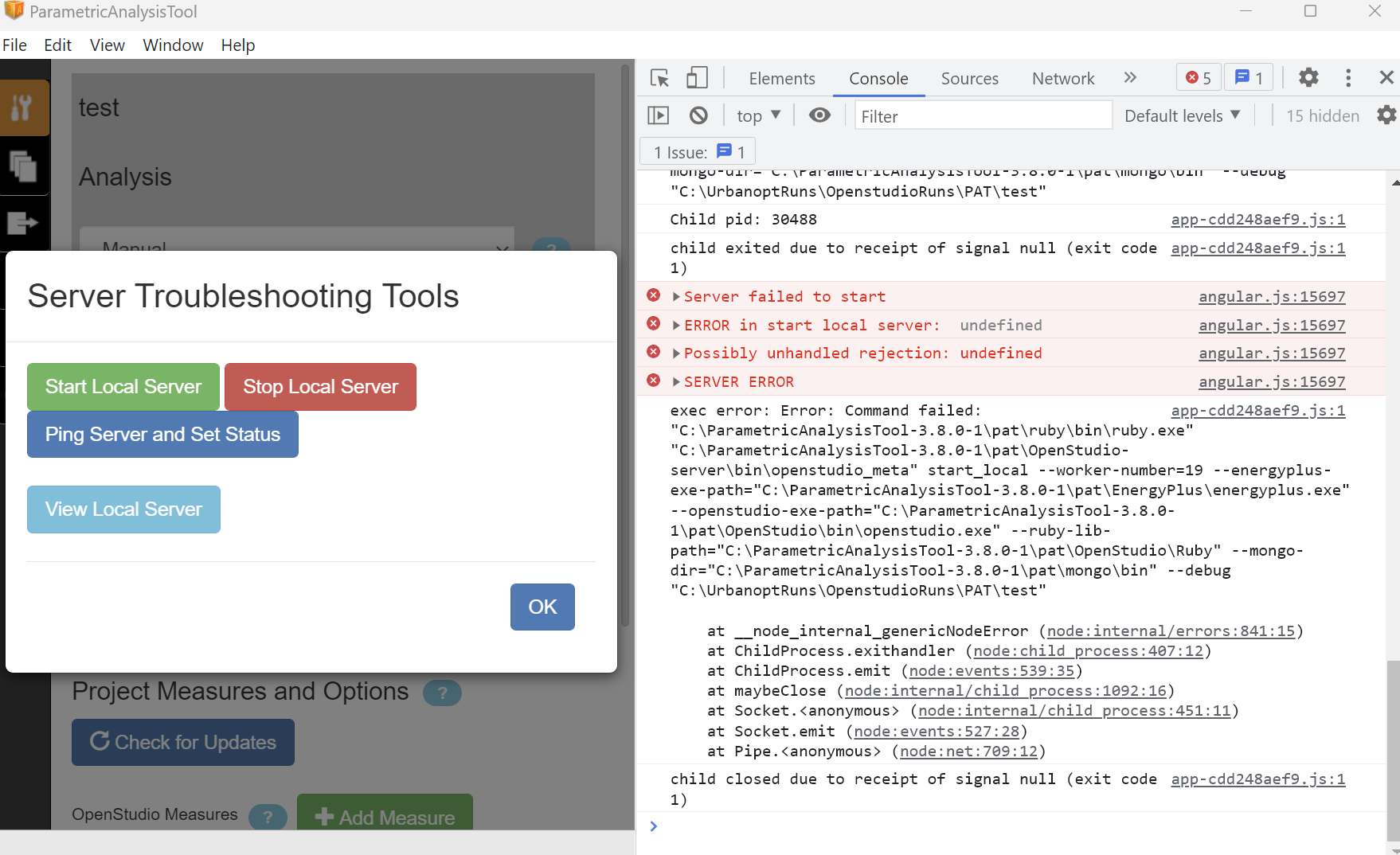The width and height of the screenshot is (1400, 855).
Task: Click Check for Updates button
Action: point(183,742)
